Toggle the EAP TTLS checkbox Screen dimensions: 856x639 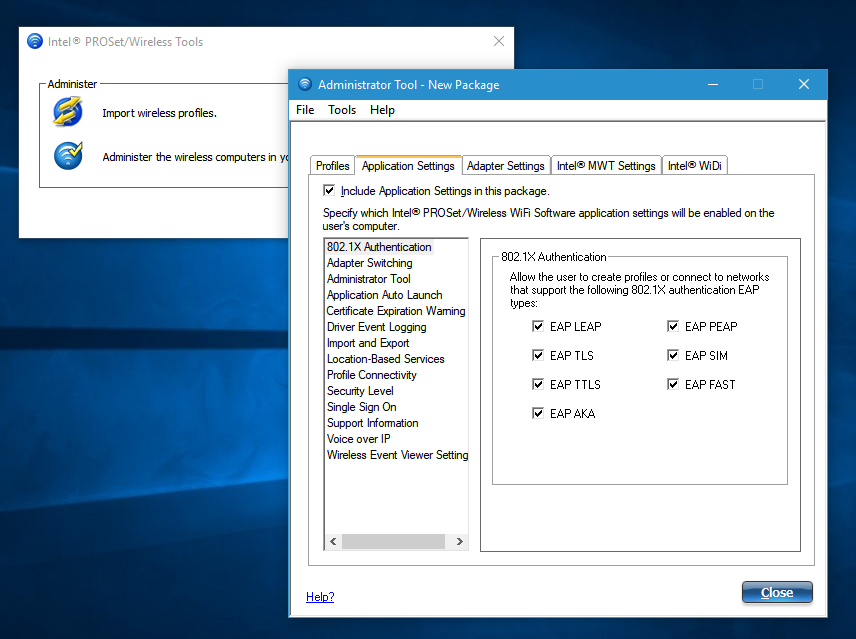click(x=538, y=384)
